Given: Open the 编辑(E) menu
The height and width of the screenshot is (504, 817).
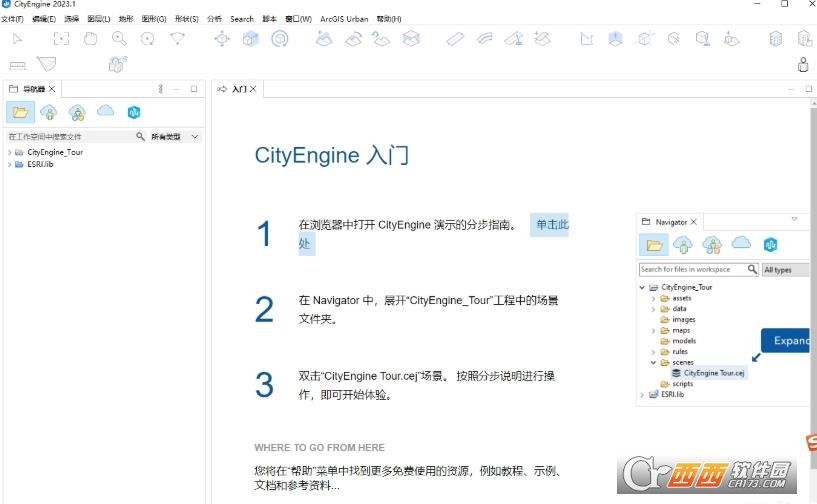Looking at the screenshot, I should tap(44, 19).
